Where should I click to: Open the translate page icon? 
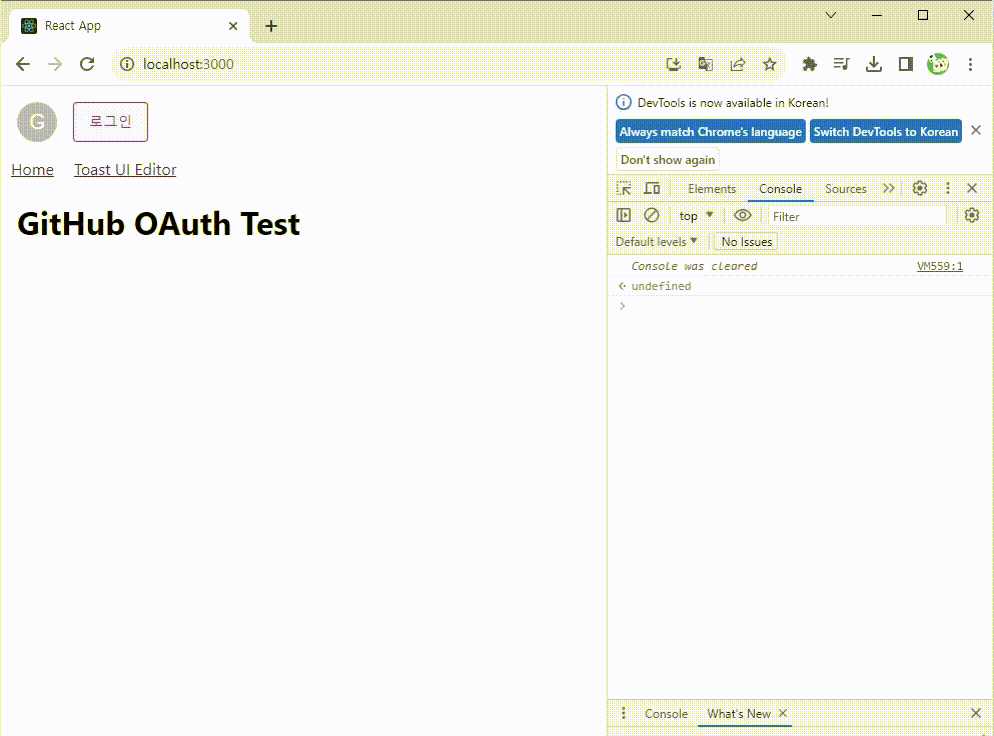pos(706,64)
